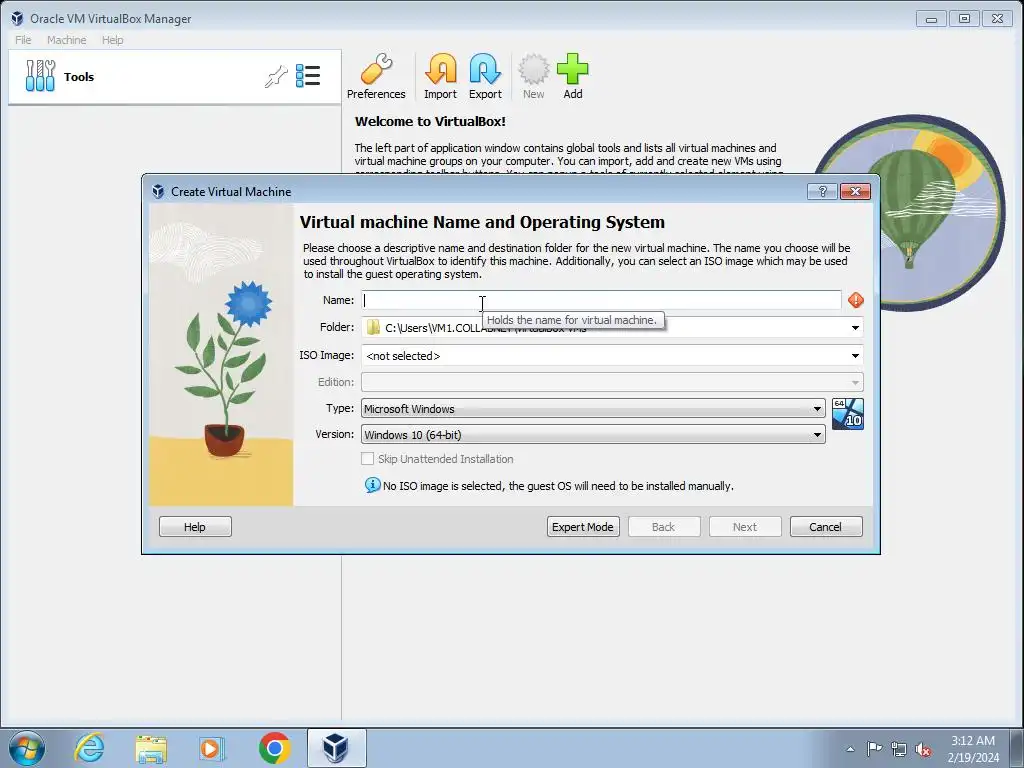This screenshot has width=1024, height=768.
Task: Open Windows Explorer from taskbar
Action: tap(151, 748)
